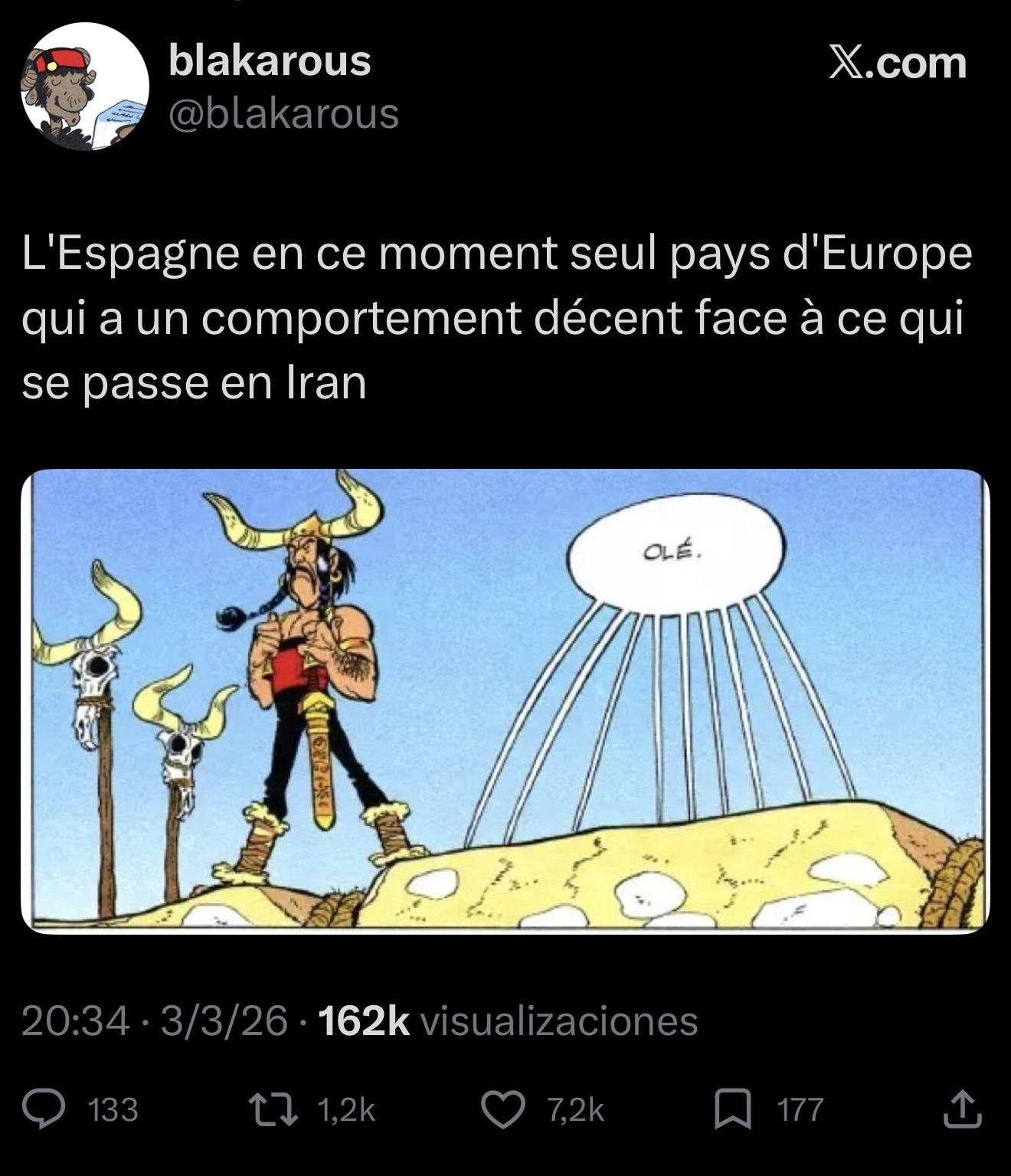
Task: Like the tweet with the heart icon
Action: [502, 1110]
